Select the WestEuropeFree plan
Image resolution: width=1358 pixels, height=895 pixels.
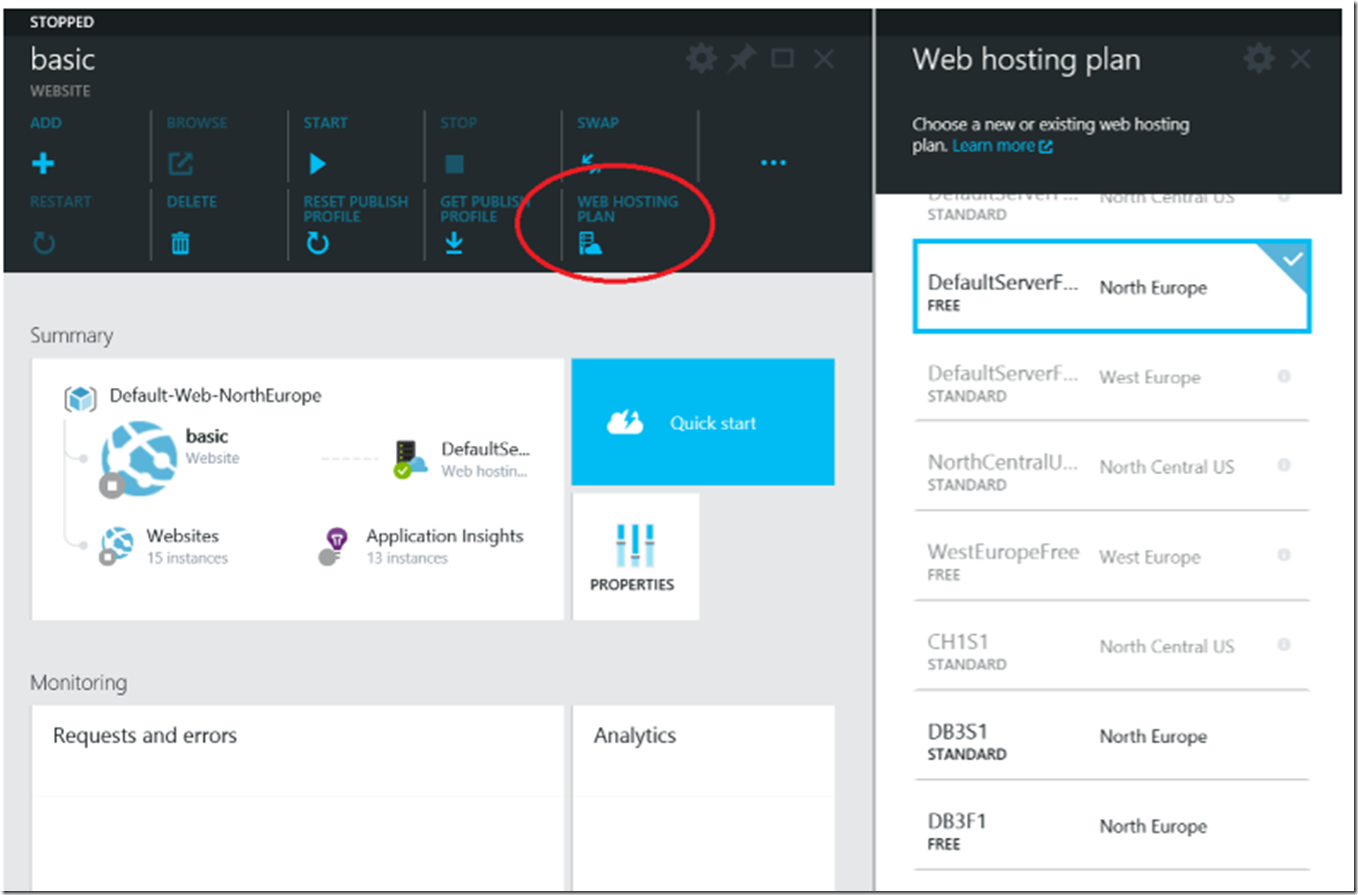pos(1111,556)
